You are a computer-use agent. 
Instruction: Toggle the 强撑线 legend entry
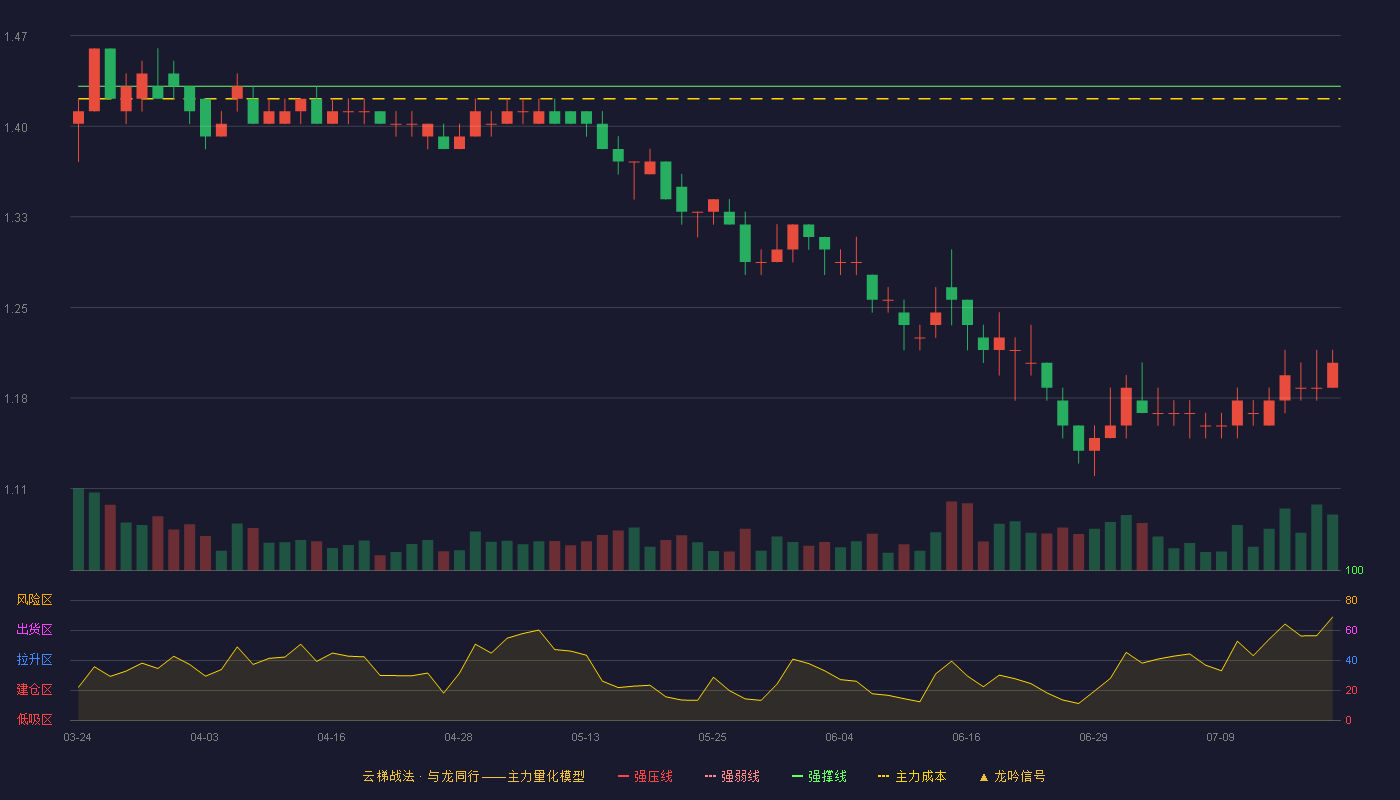click(819, 776)
